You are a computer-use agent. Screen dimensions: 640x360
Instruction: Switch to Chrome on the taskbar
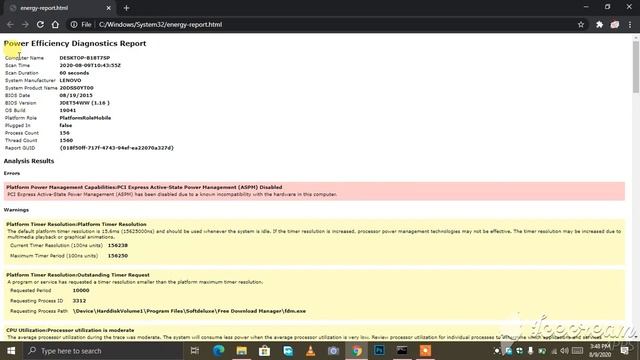pyautogui.click(x=357, y=351)
